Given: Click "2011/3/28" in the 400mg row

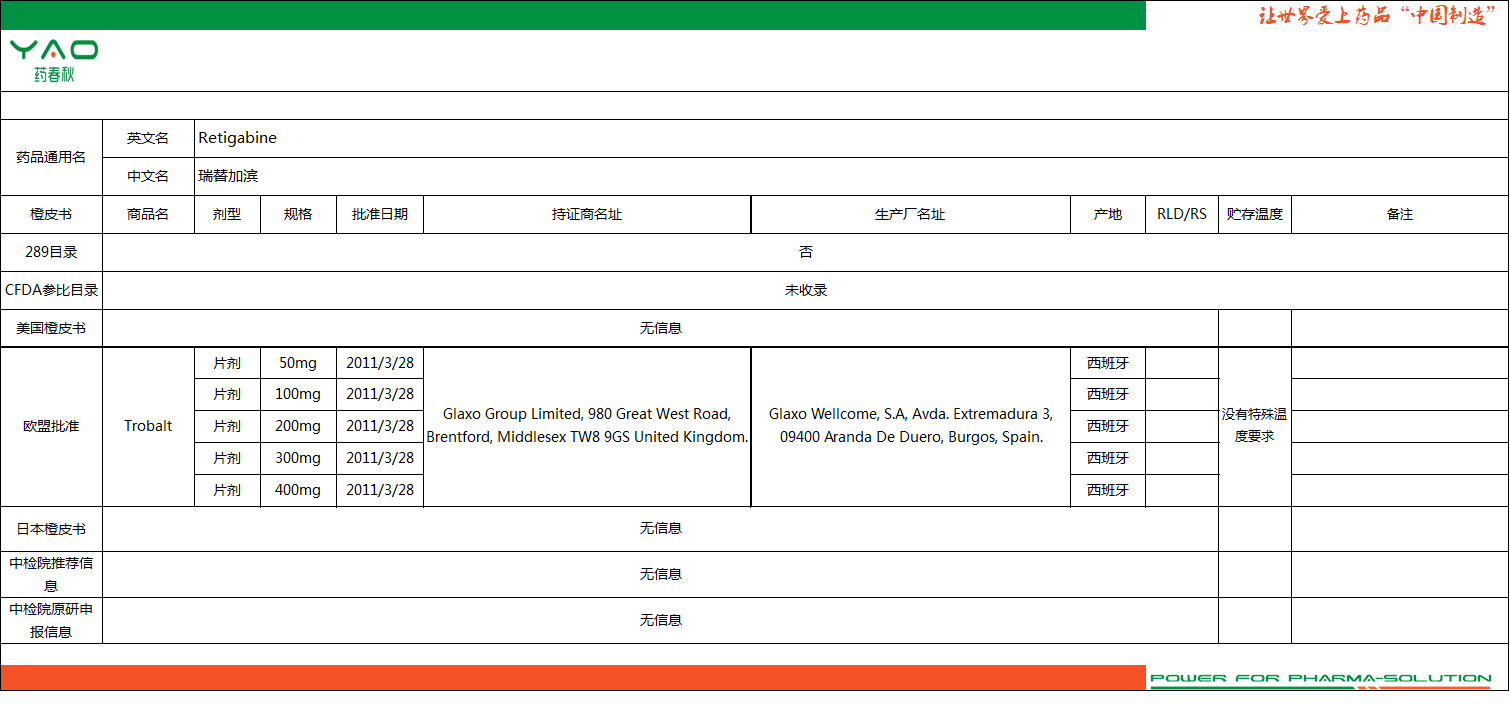Looking at the screenshot, I should [380, 490].
